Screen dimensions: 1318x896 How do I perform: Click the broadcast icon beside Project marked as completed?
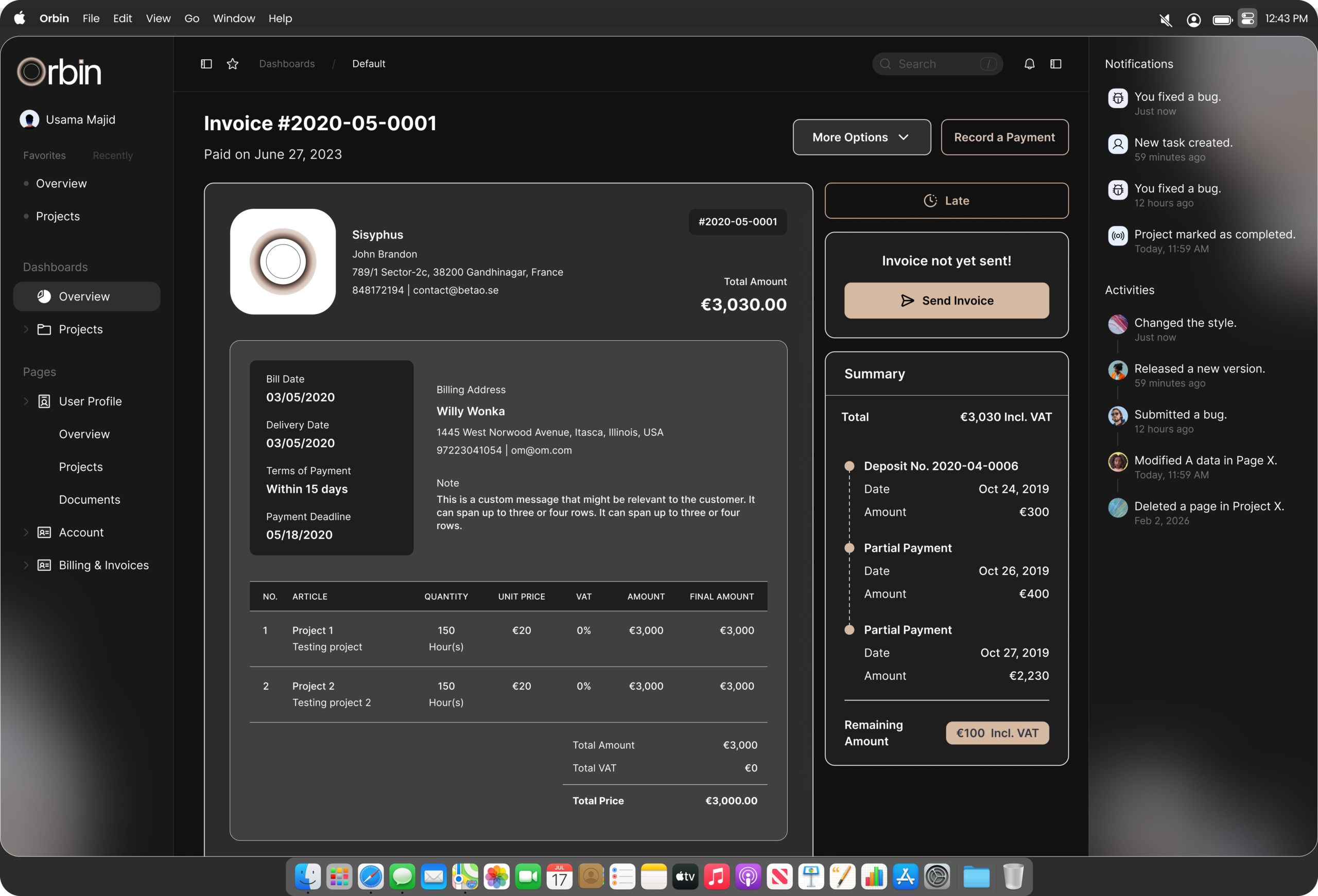pyautogui.click(x=1118, y=236)
